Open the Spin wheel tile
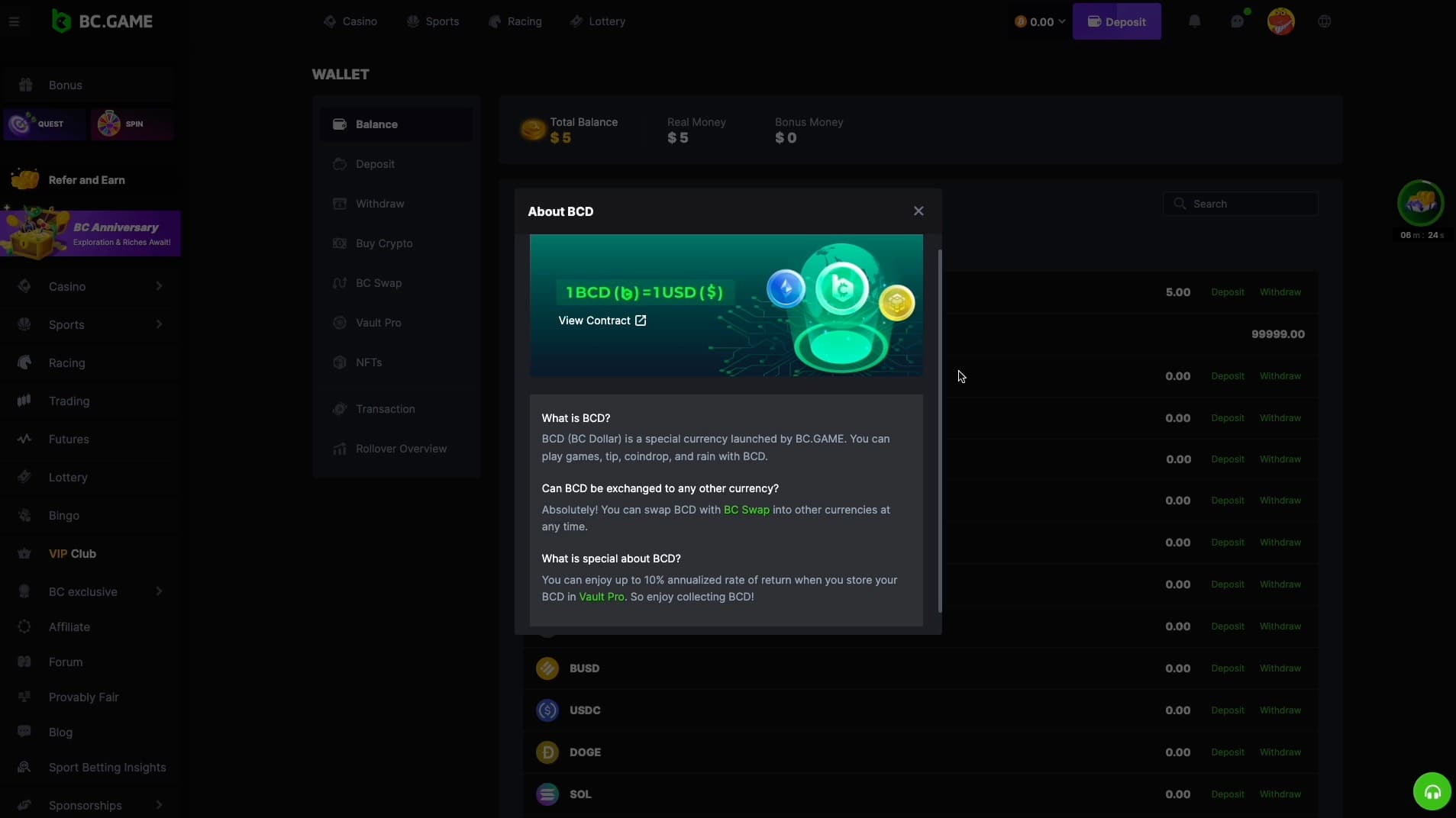 pyautogui.click(x=132, y=124)
